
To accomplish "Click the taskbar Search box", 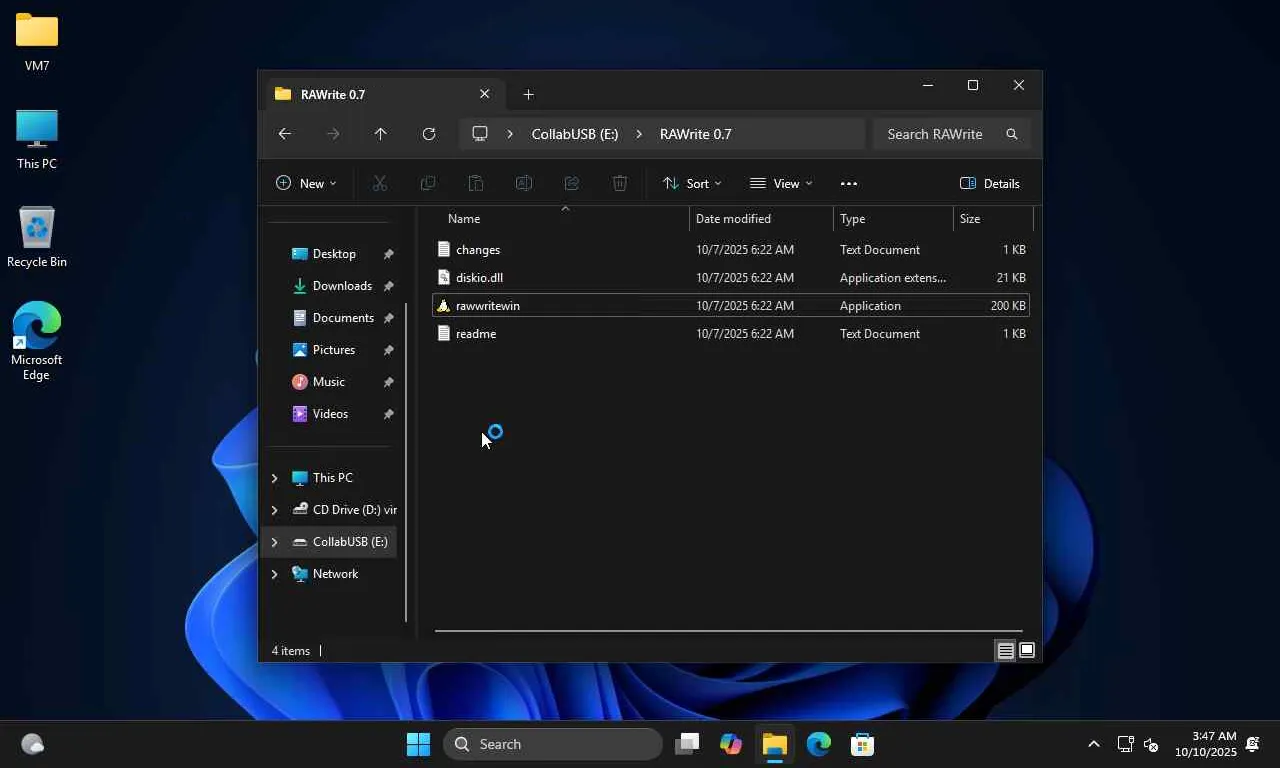I will pos(553,744).
